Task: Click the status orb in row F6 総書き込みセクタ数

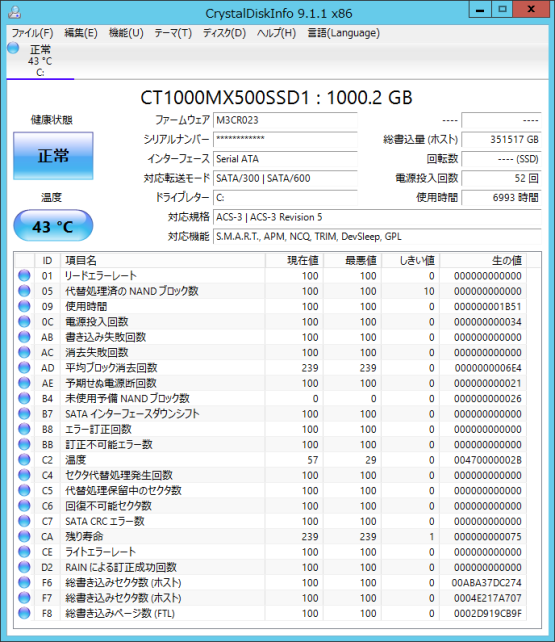Action: pos(24,583)
